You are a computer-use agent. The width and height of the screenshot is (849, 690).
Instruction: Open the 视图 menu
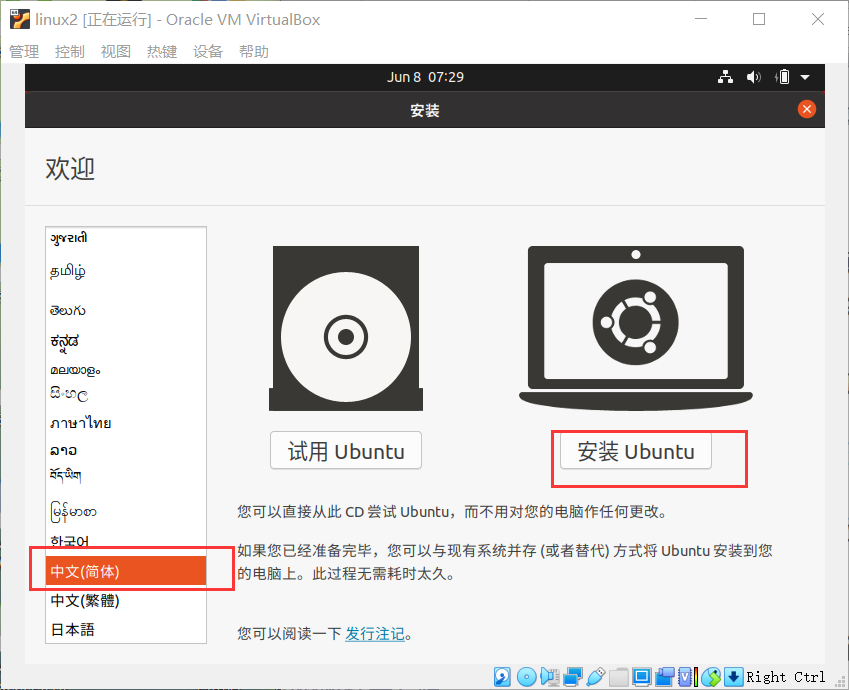[x=116, y=52]
